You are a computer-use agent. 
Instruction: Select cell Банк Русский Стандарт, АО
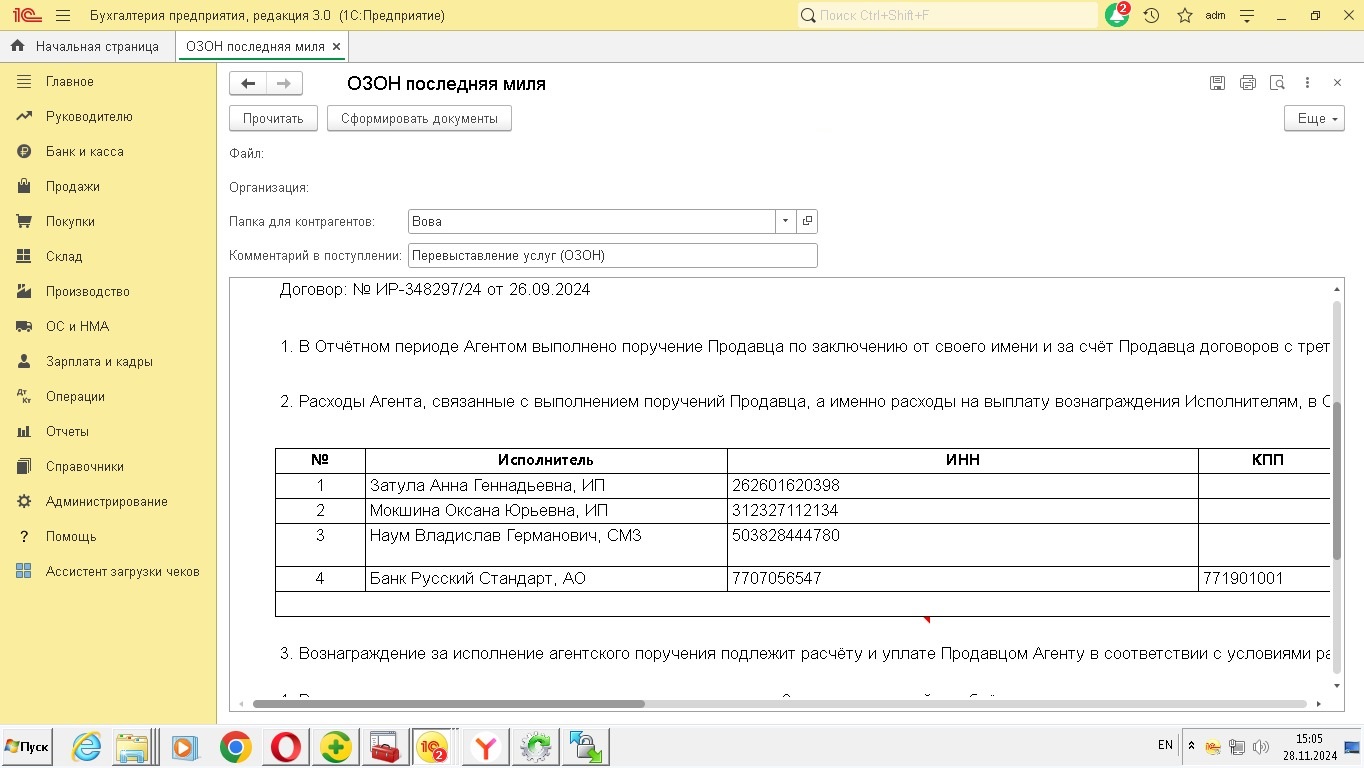tap(546, 579)
